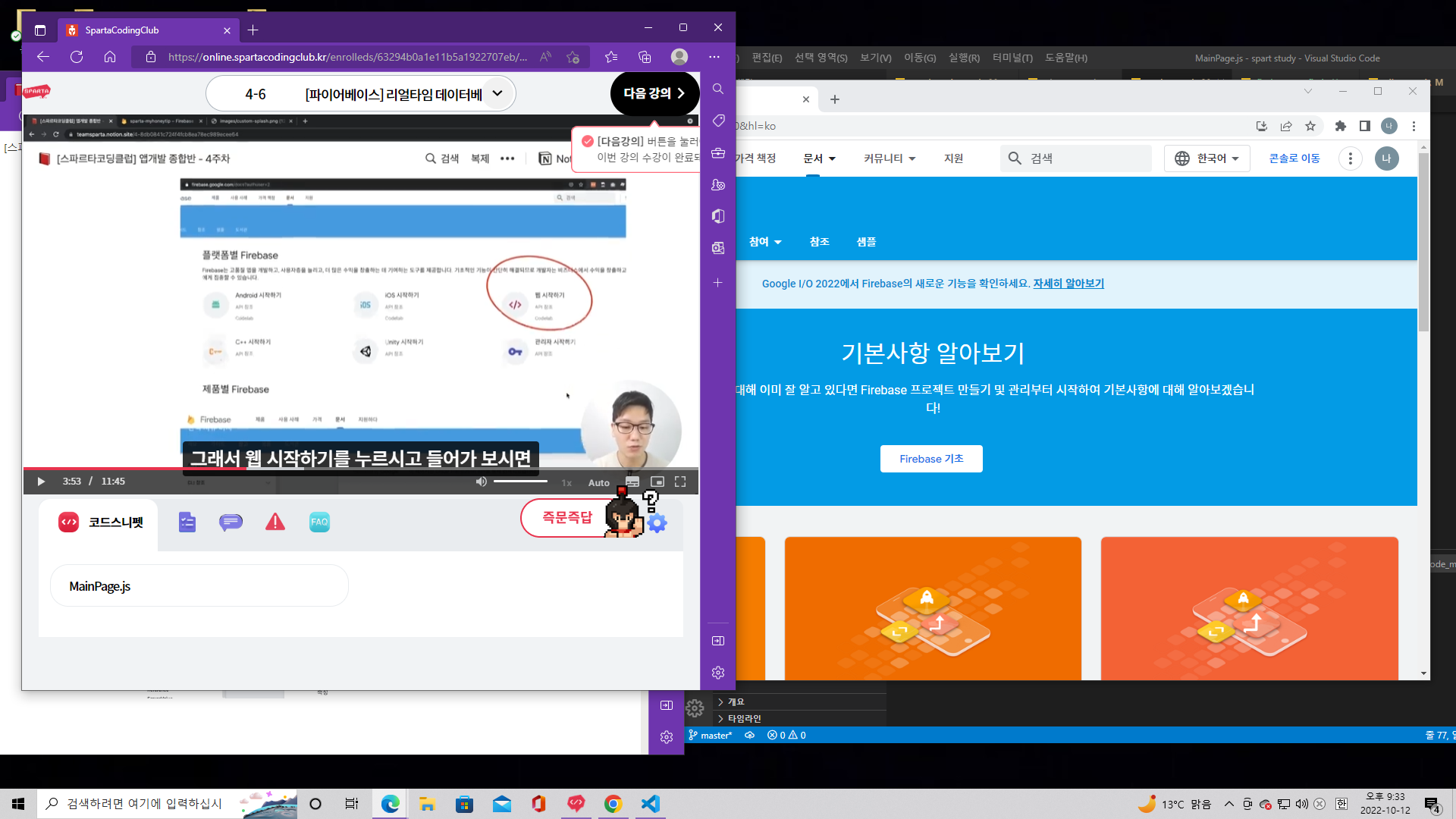Screen dimensions: 1456x819
Task: Open Chrome three-dot menu
Action: (1414, 126)
